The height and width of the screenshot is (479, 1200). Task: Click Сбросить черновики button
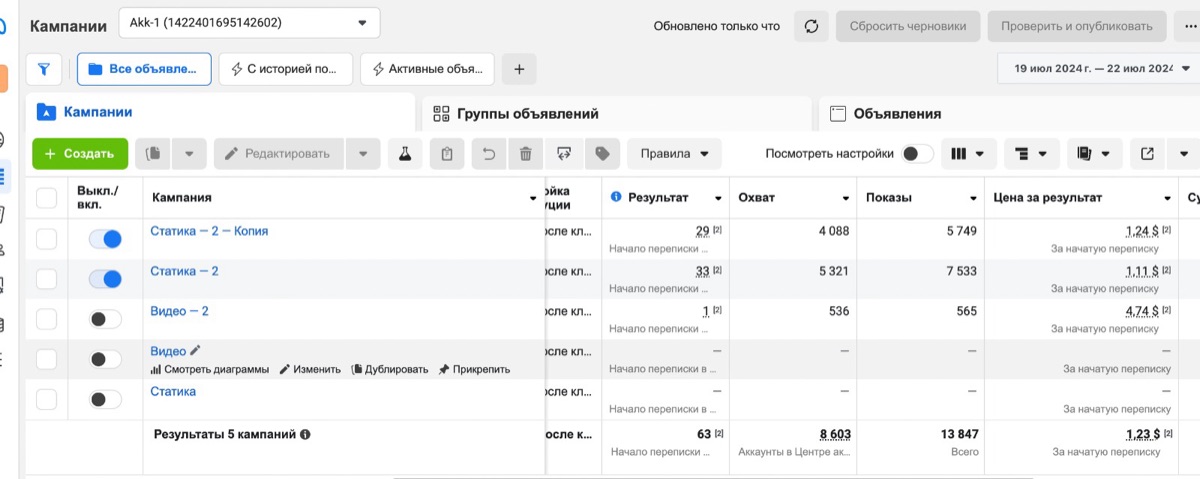tap(908, 26)
